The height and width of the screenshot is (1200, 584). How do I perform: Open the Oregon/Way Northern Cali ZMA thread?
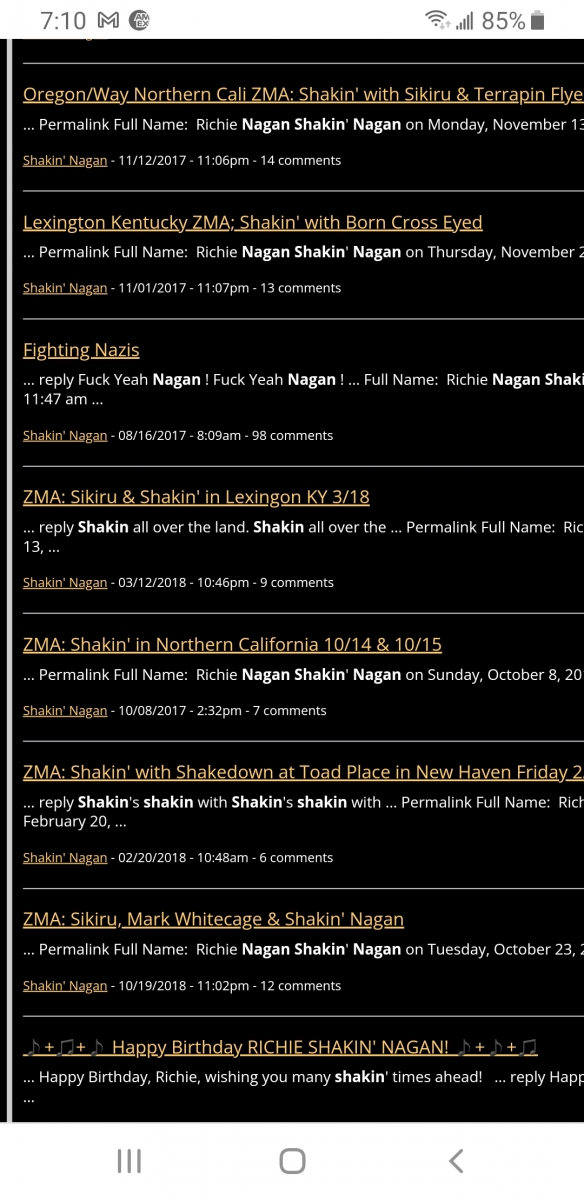303,94
